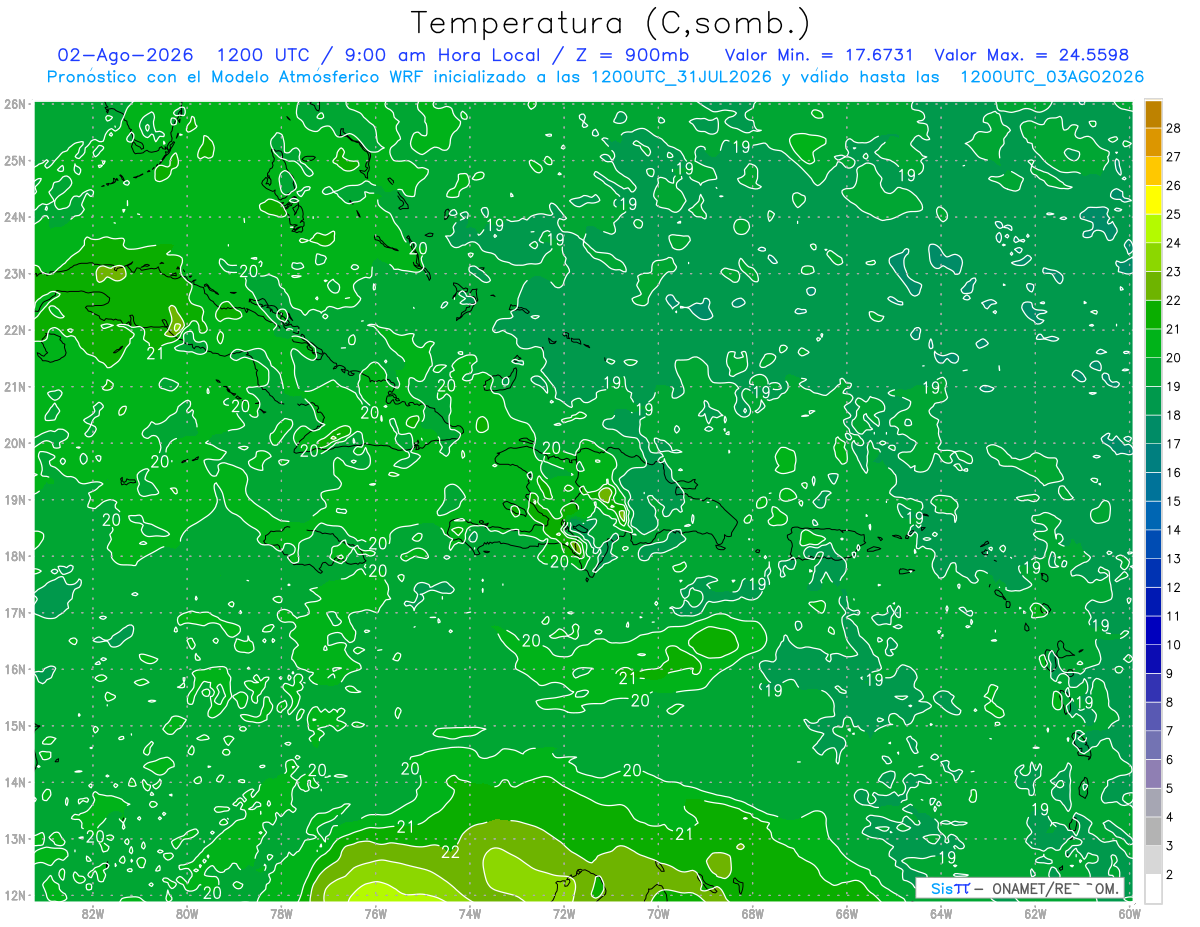Click the '10' label on the color scale
1200x927 pixels.
(x=1173, y=645)
